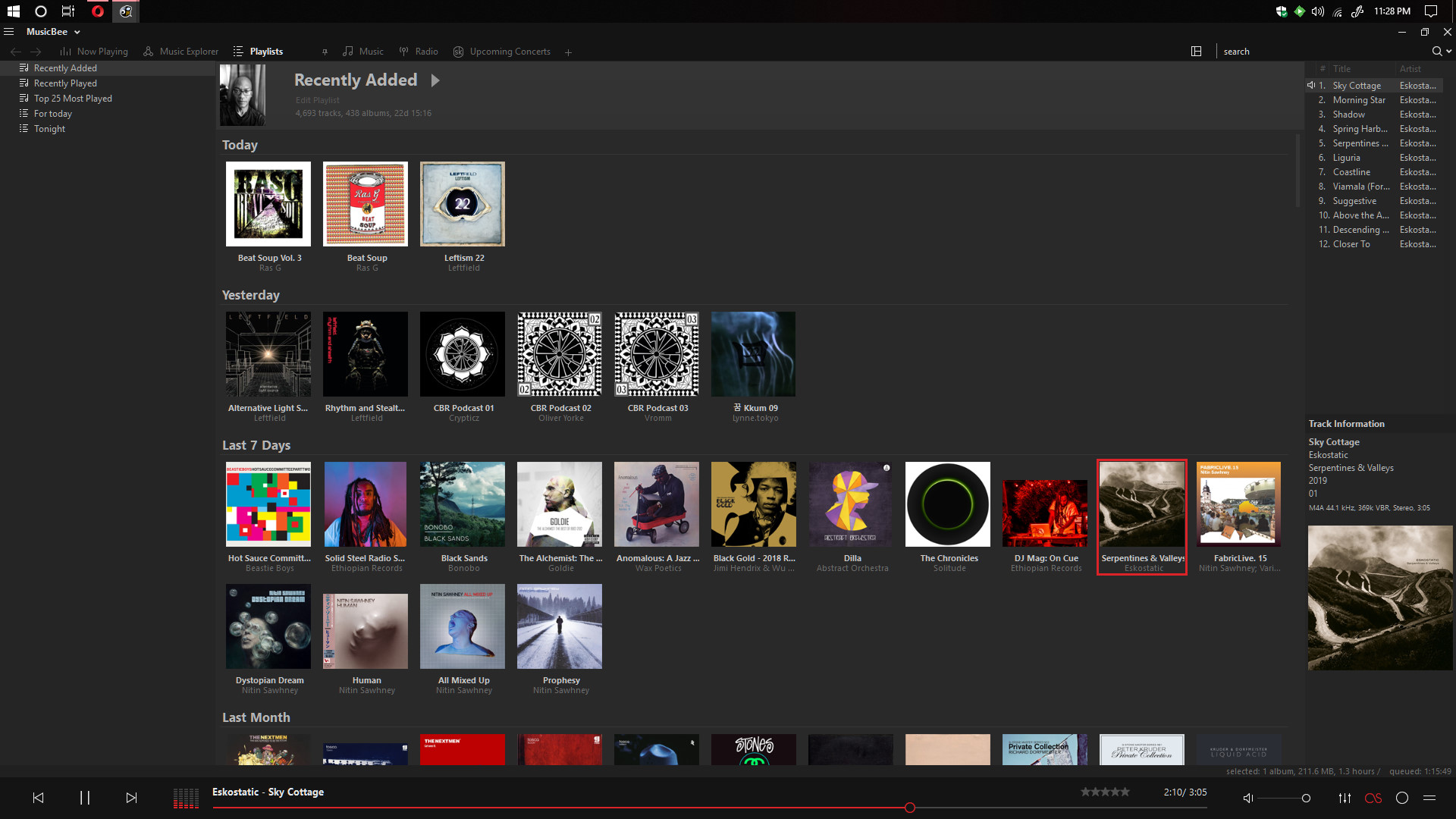The width and height of the screenshot is (1456, 819).
Task: Mute audio with the speaker icon
Action: coord(1247,798)
